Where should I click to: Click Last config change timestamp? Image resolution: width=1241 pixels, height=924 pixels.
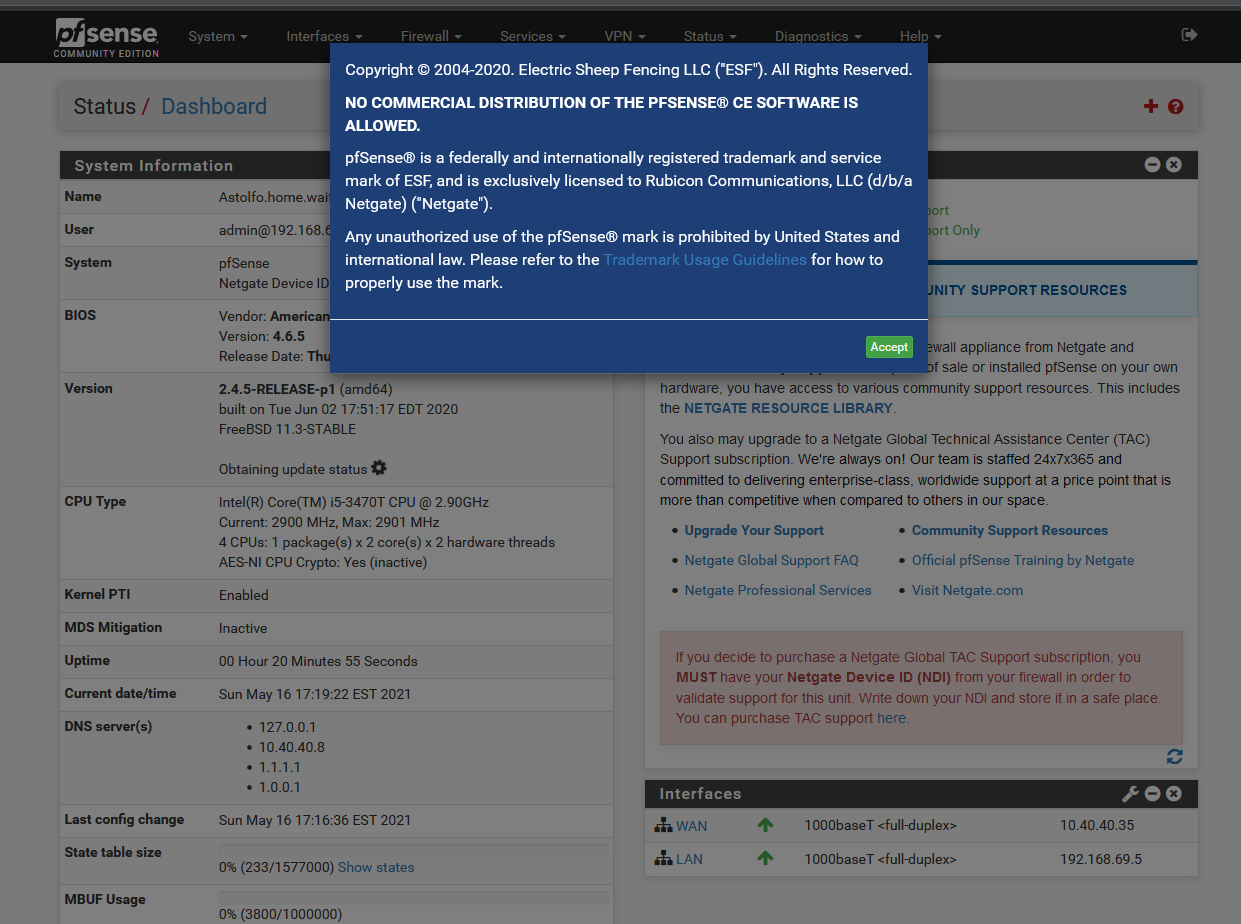point(315,820)
